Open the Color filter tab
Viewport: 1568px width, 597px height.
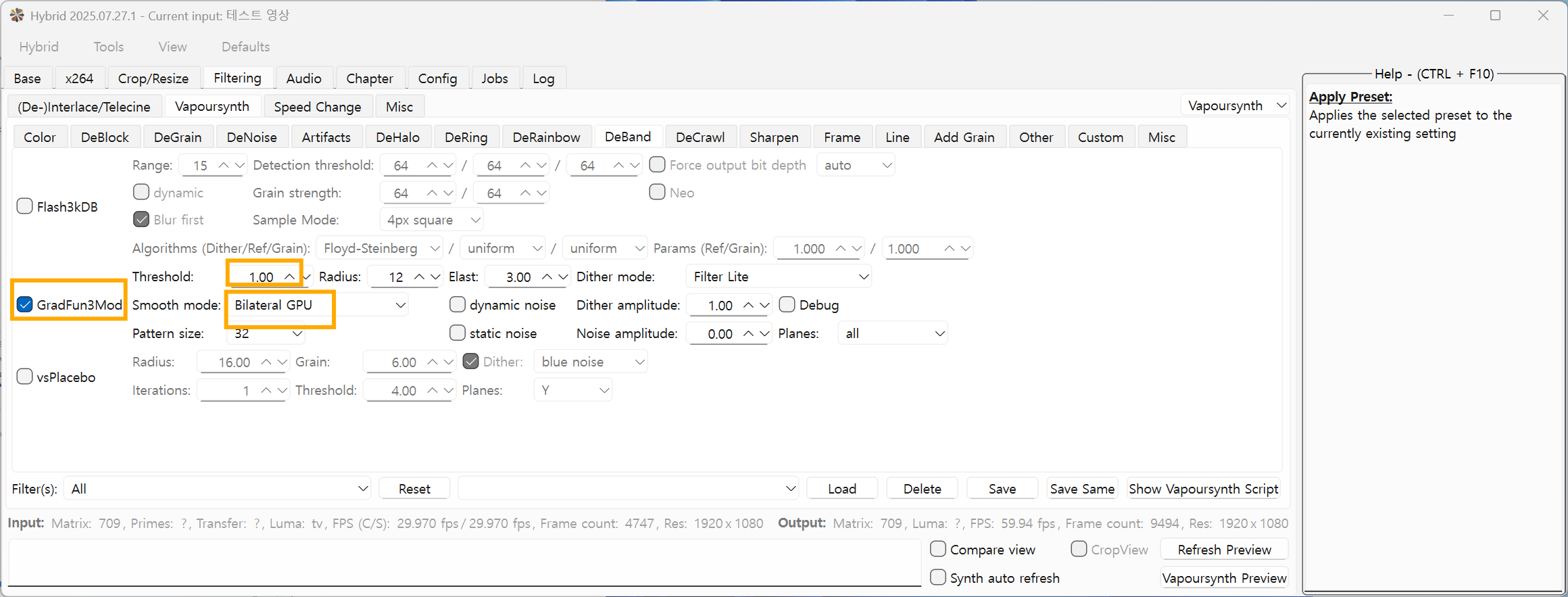click(40, 137)
